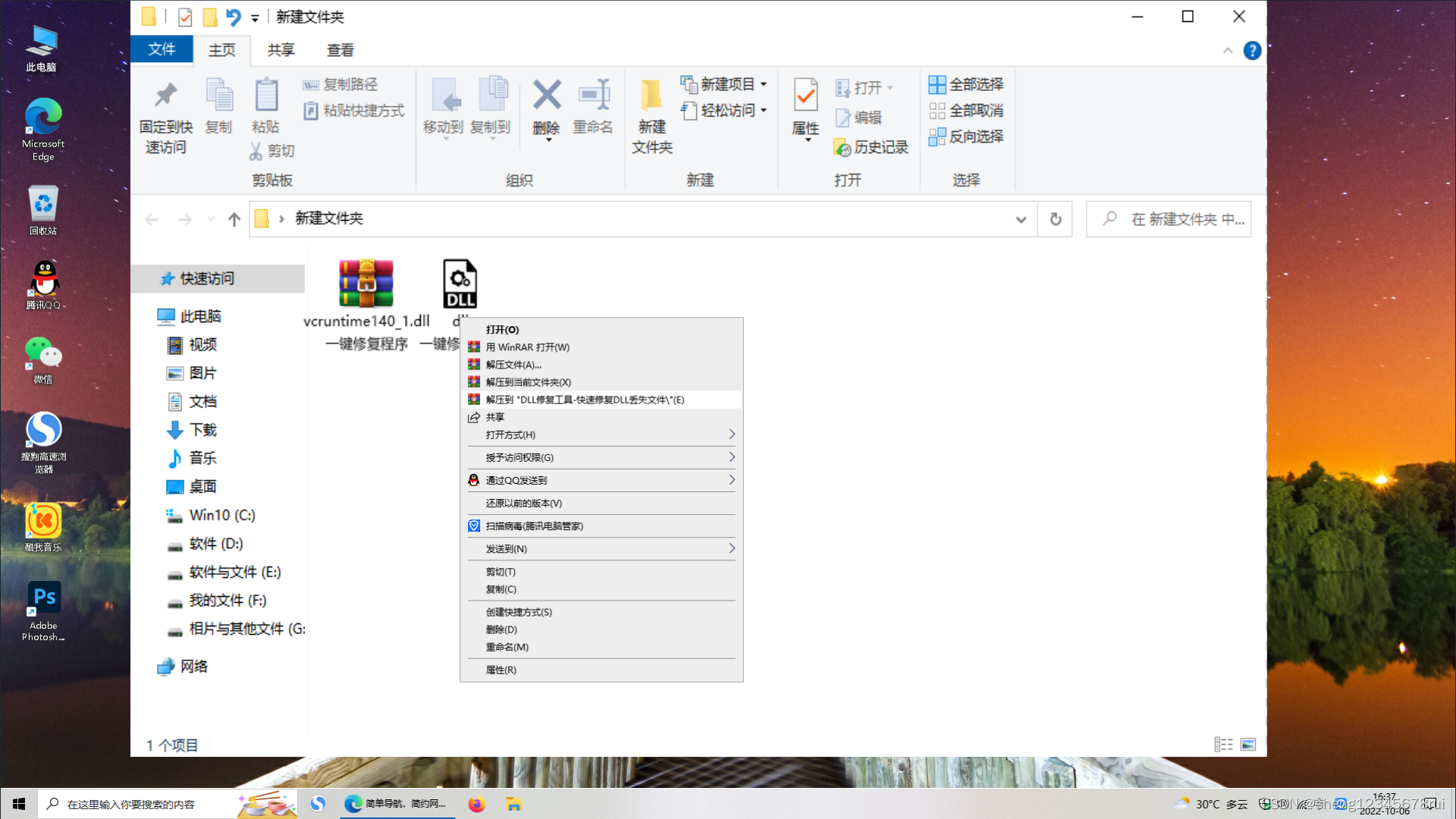
Task: Click Paste shortcut in the ribbon
Action: coord(354,111)
